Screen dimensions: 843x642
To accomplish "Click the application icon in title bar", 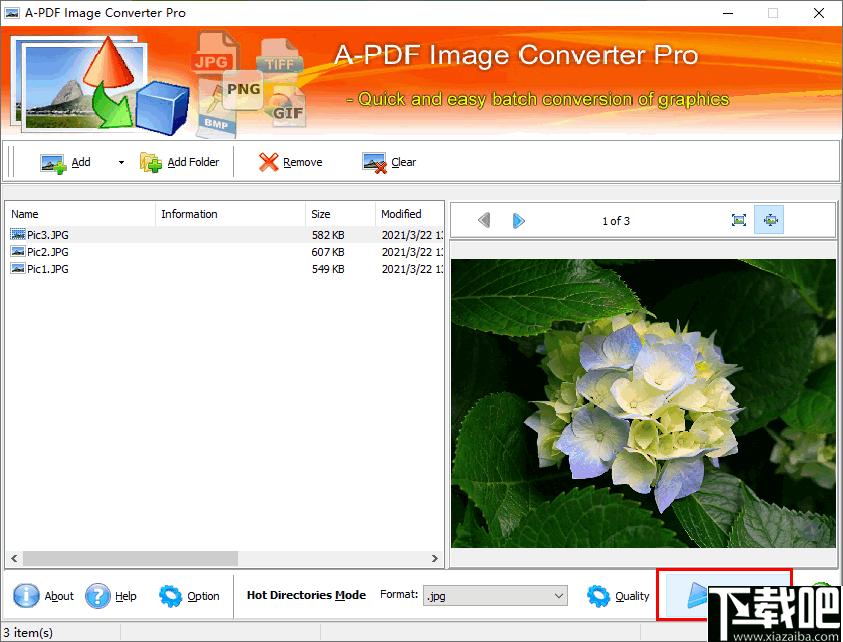I will [12, 13].
